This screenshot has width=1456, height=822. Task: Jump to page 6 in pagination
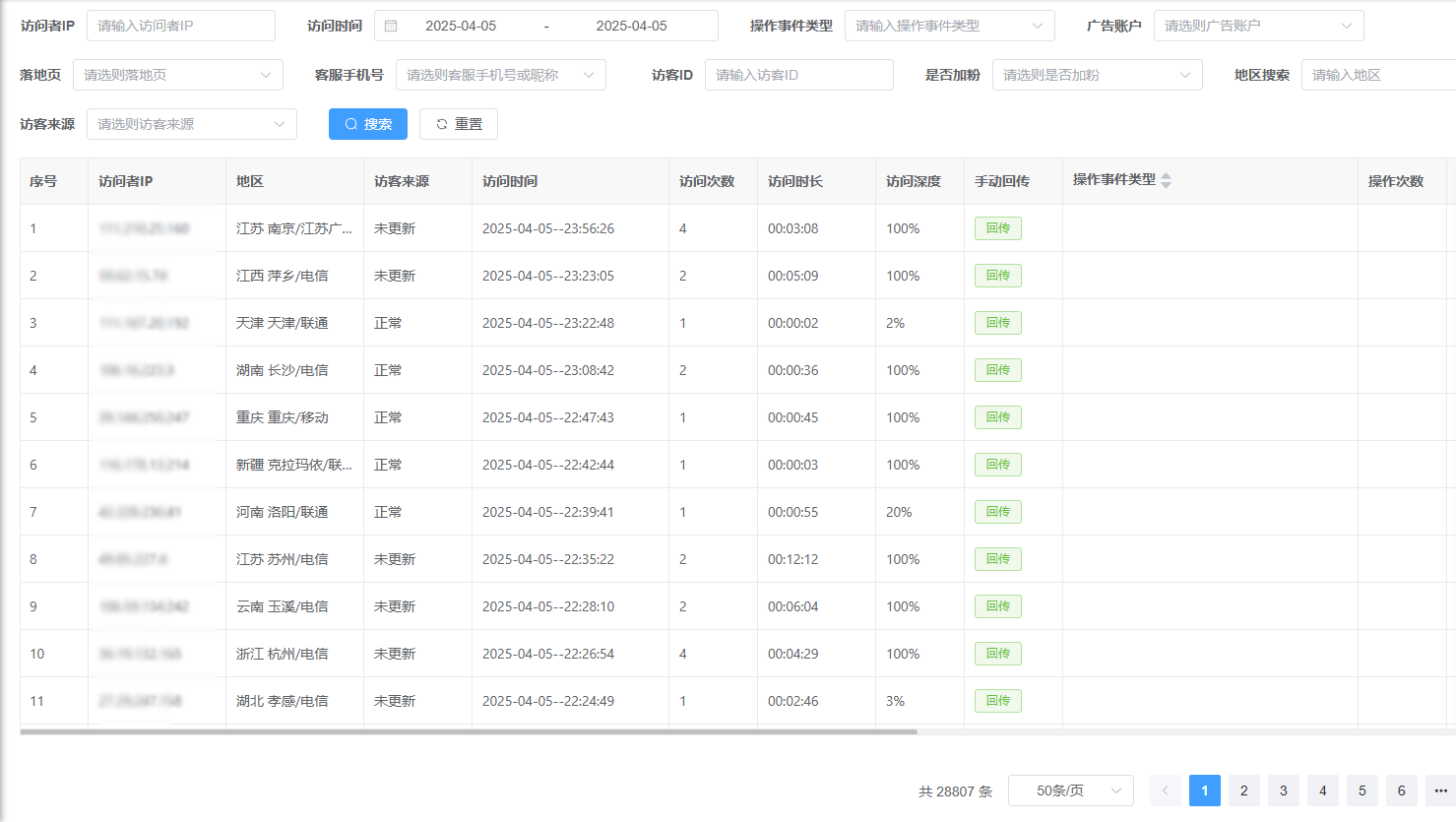[x=1401, y=790]
